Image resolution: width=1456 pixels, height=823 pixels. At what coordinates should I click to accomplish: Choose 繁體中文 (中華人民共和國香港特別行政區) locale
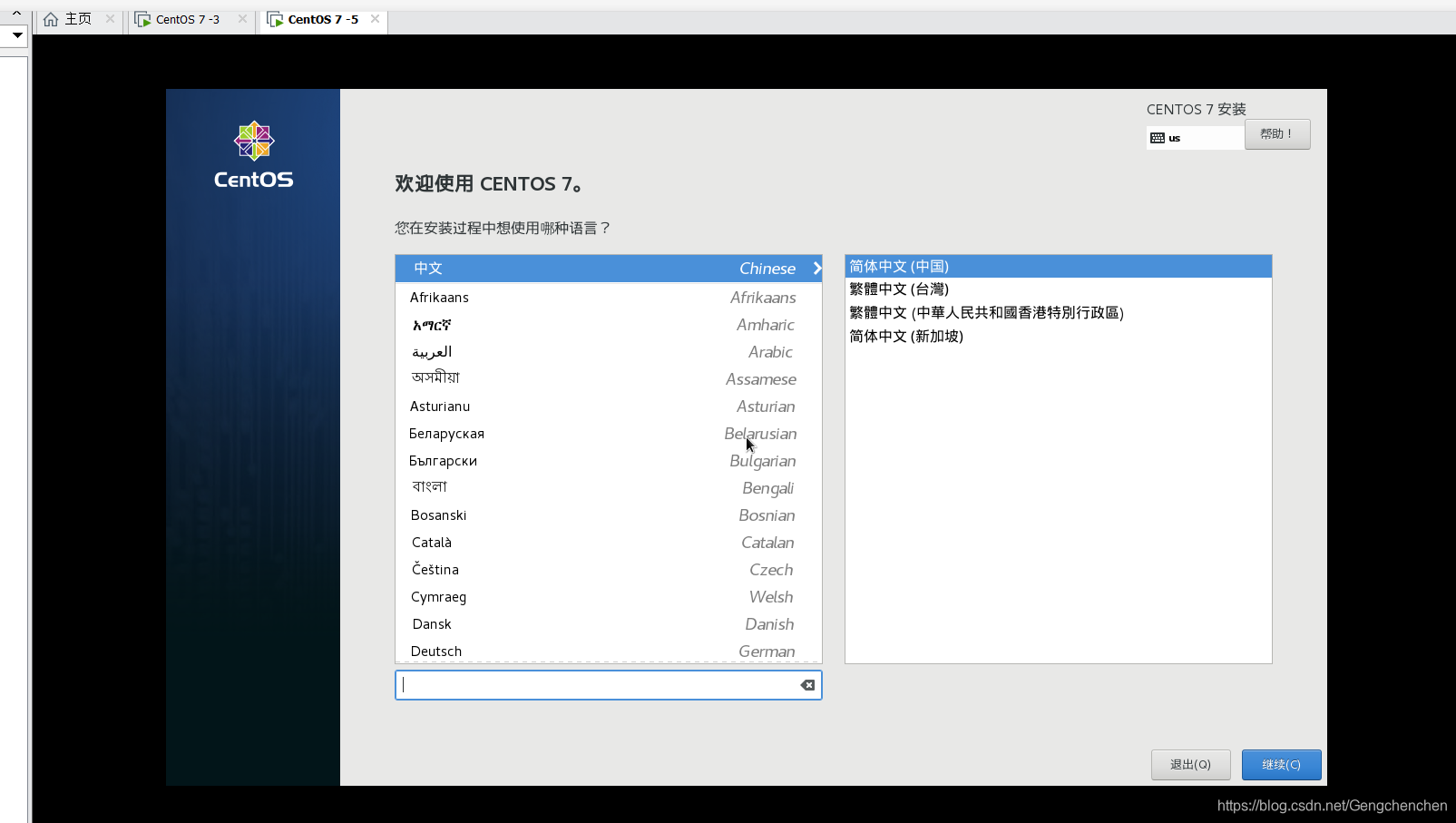click(x=1059, y=313)
